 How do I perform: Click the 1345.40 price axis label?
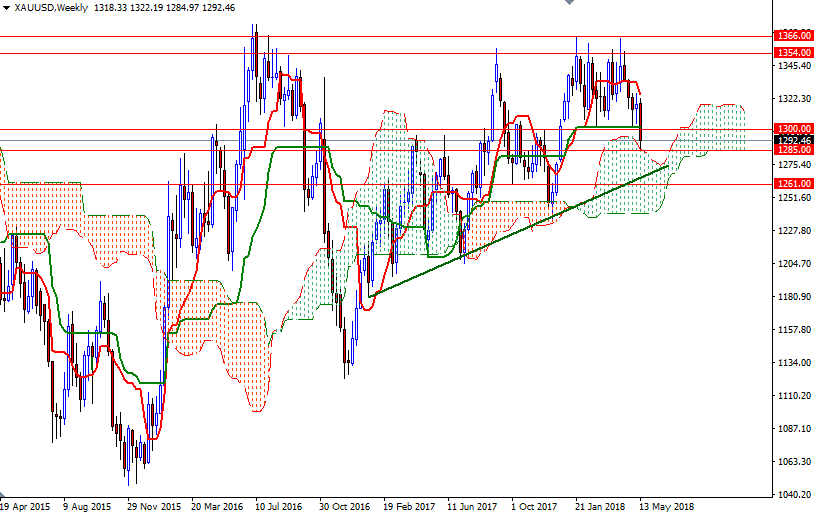(x=792, y=66)
